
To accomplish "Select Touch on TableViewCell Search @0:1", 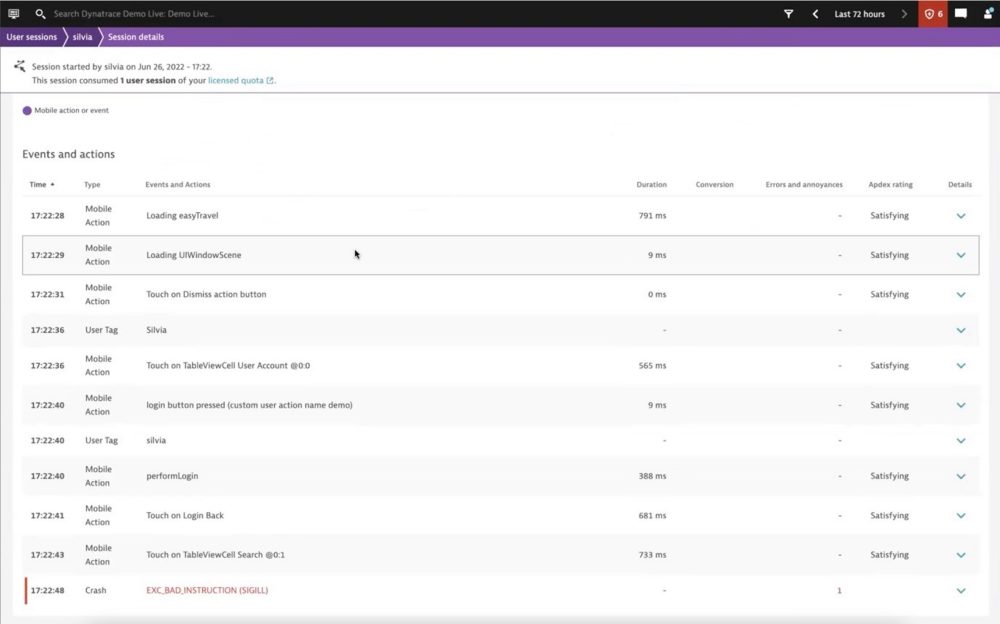I will 215,554.
